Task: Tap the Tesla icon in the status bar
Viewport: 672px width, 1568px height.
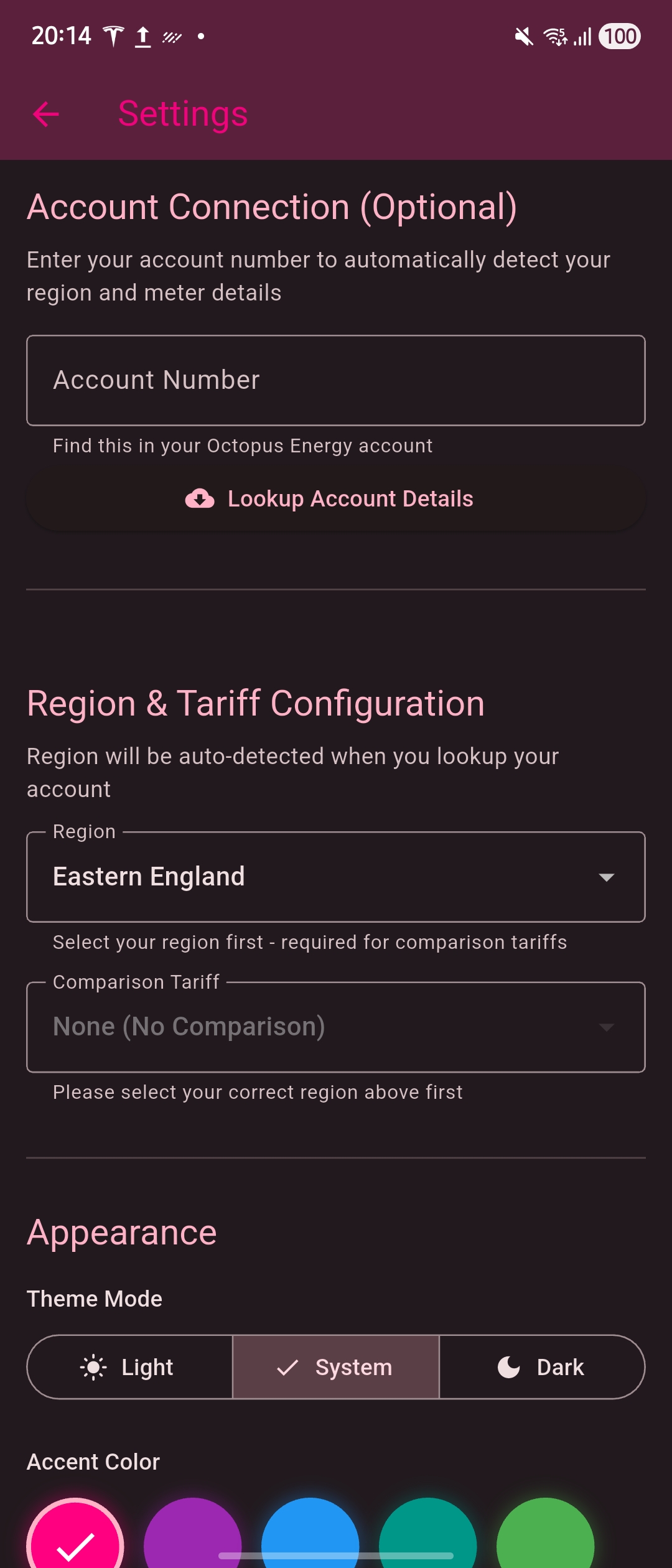Action: [x=112, y=35]
